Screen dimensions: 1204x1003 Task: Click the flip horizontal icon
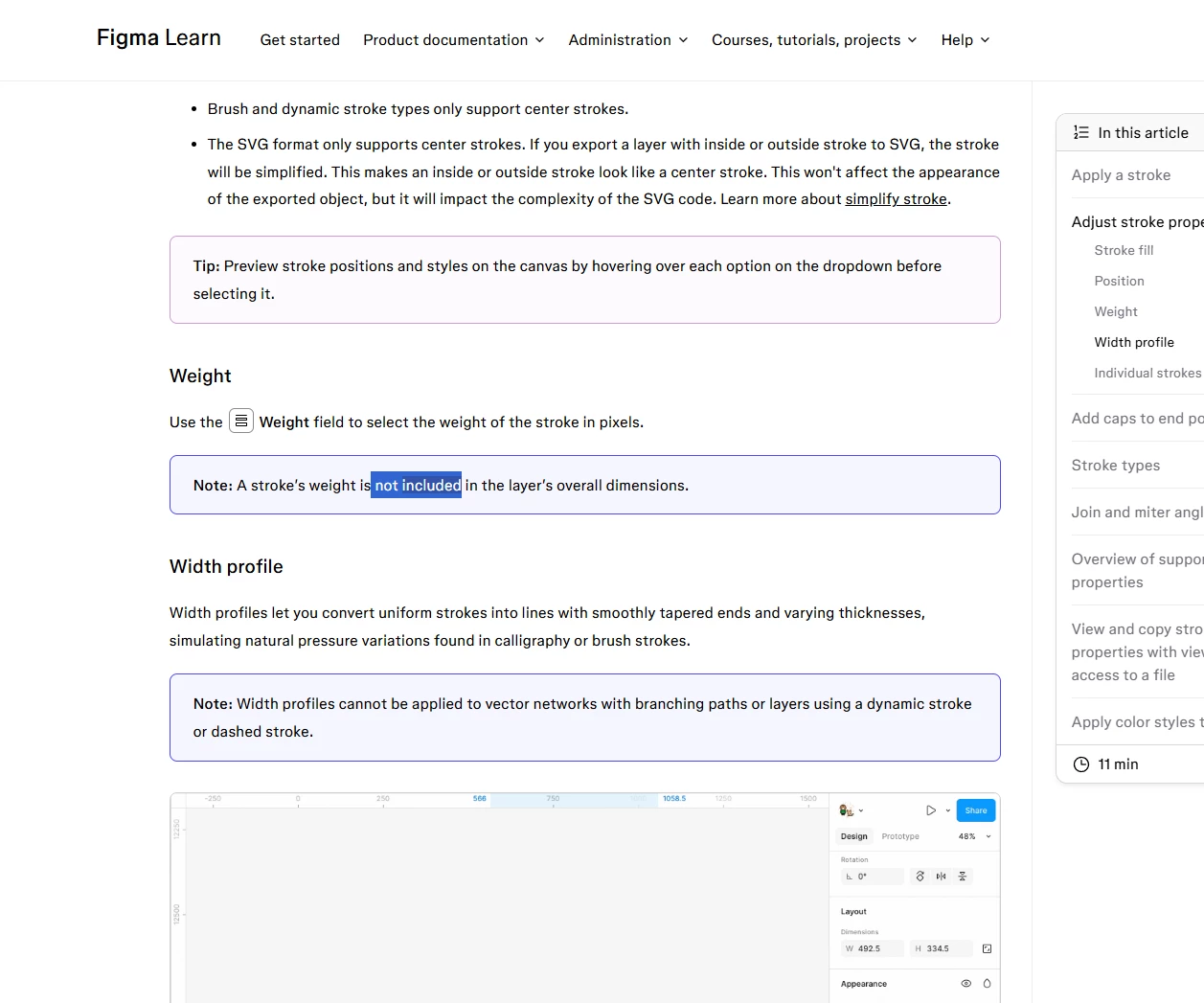coord(942,877)
